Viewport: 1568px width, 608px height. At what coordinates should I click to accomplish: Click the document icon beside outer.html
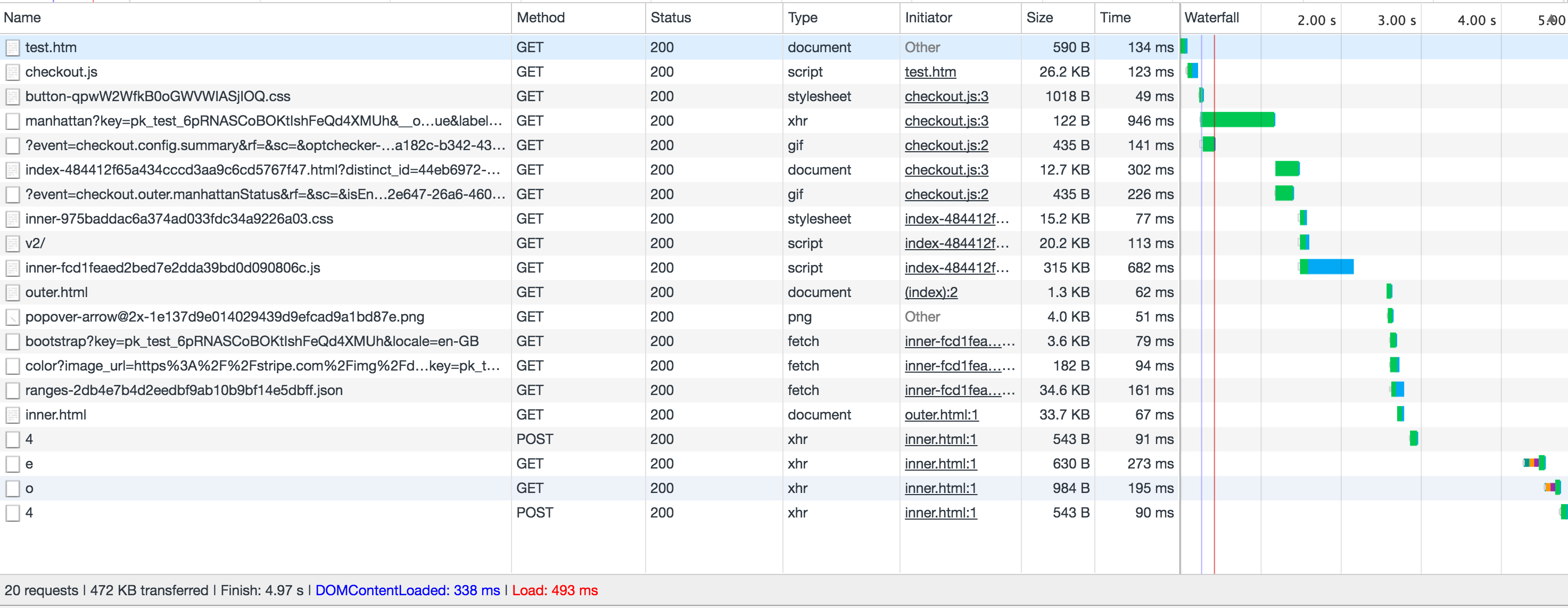pyautogui.click(x=12, y=292)
